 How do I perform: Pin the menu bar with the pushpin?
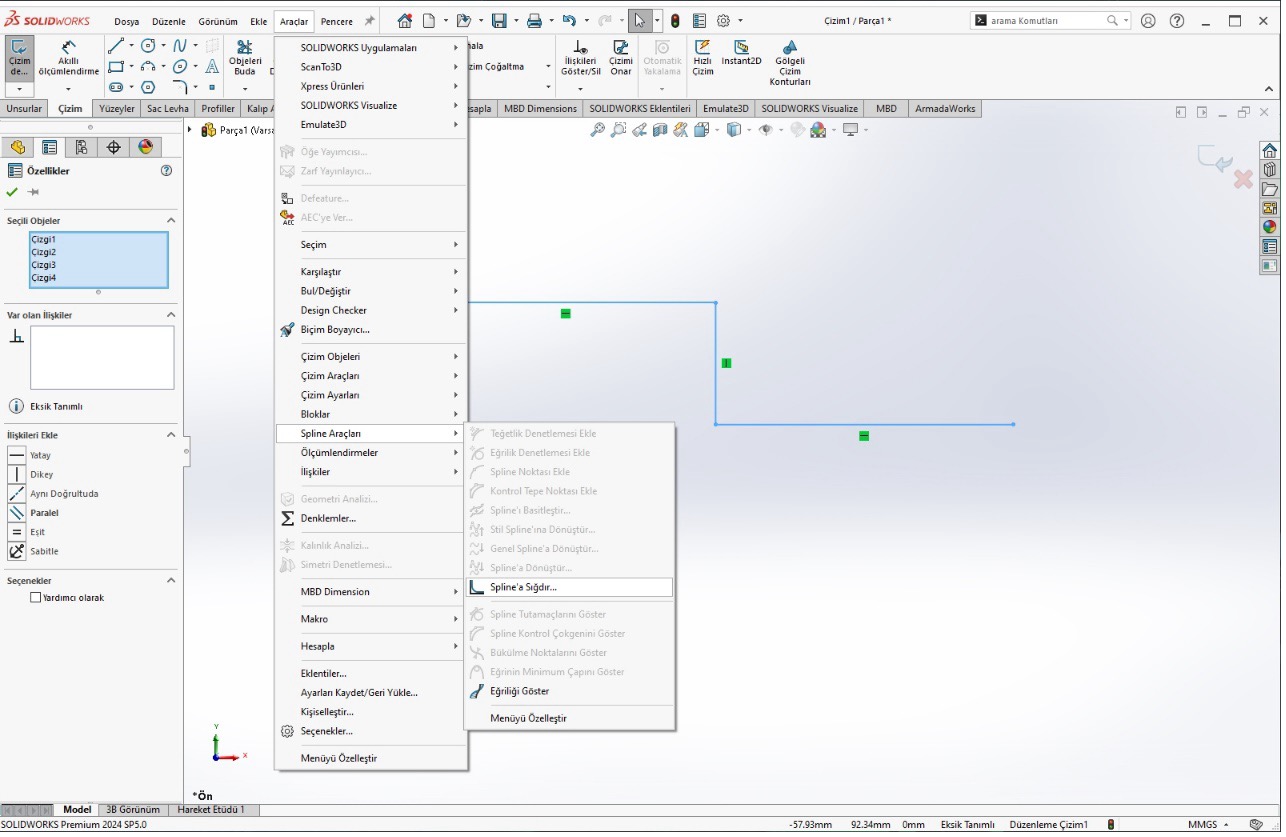369,20
